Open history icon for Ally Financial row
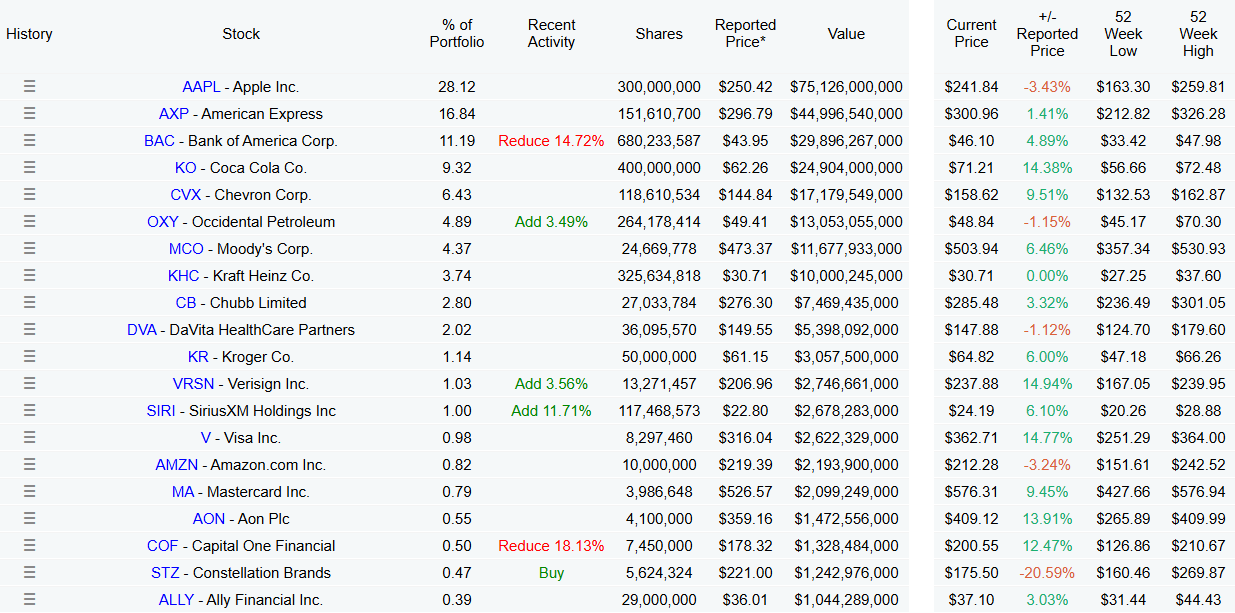Viewport: 1235px width, 613px height. coord(29,600)
